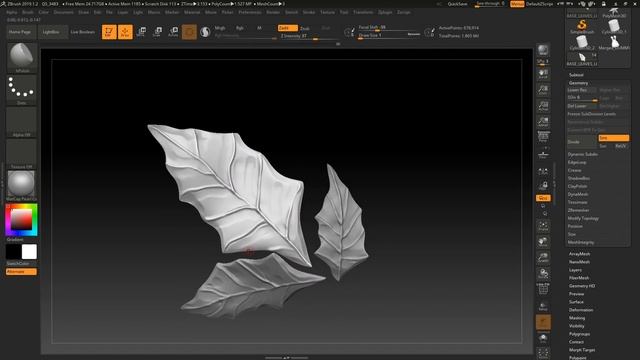This screenshot has height=360, width=640.
Task: Select the Zoom3D icon
Action: pos(543,258)
